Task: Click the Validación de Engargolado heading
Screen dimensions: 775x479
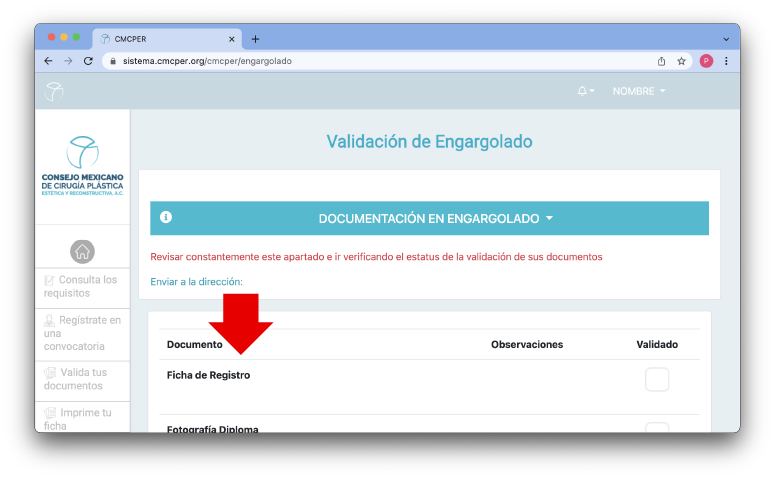Action: [x=429, y=142]
